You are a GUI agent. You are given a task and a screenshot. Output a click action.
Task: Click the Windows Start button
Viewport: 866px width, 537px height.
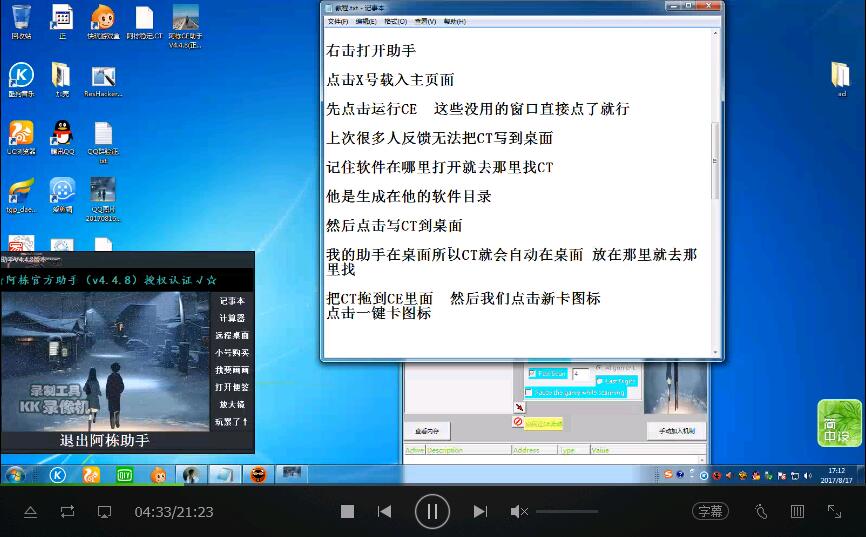pos(15,474)
